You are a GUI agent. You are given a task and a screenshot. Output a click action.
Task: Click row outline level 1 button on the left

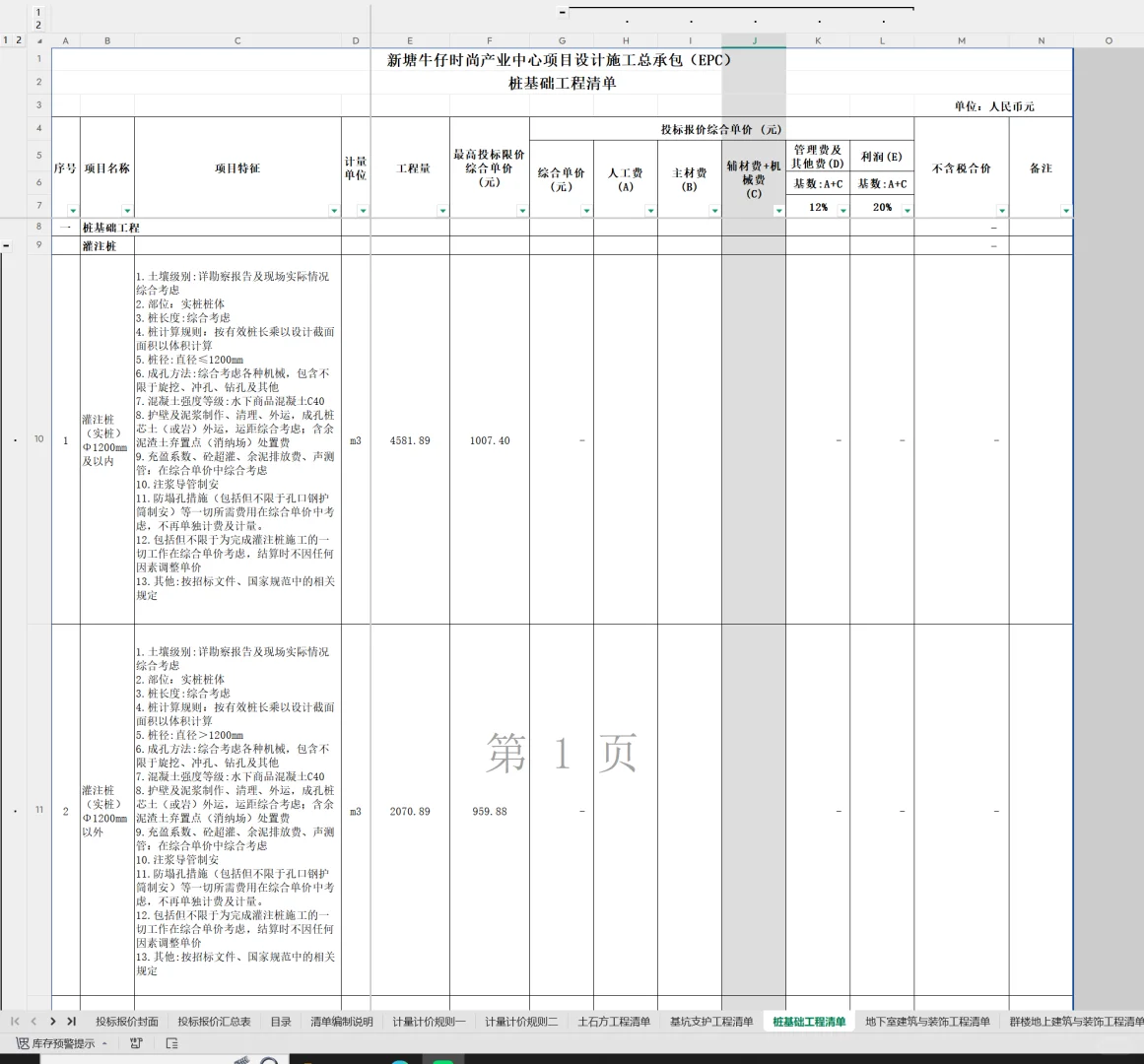[x=5, y=40]
